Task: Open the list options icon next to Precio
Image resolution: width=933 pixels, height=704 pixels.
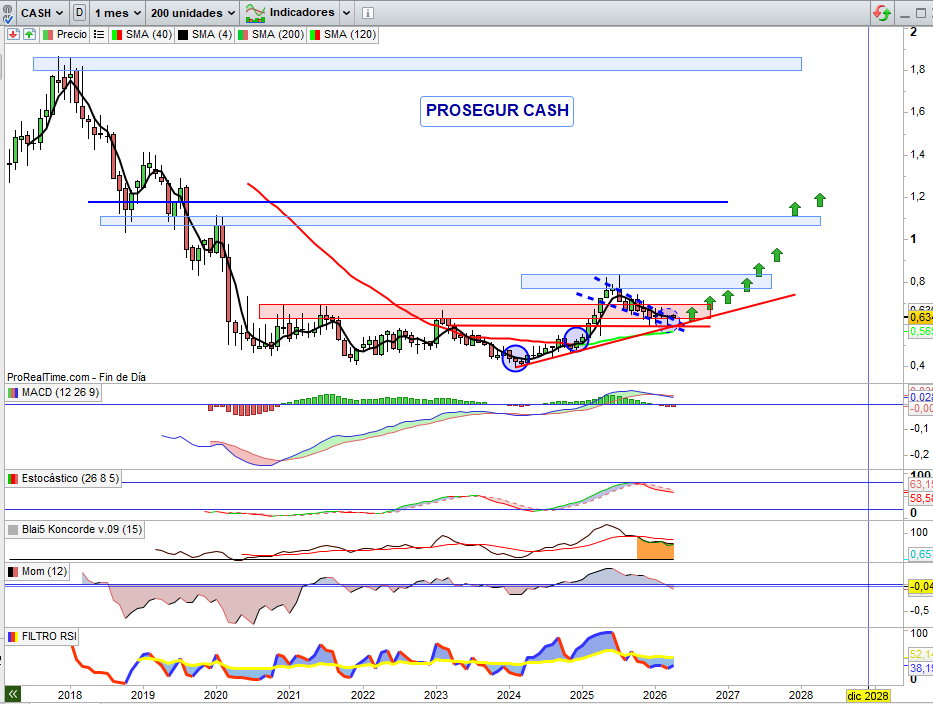Action: click(x=99, y=34)
